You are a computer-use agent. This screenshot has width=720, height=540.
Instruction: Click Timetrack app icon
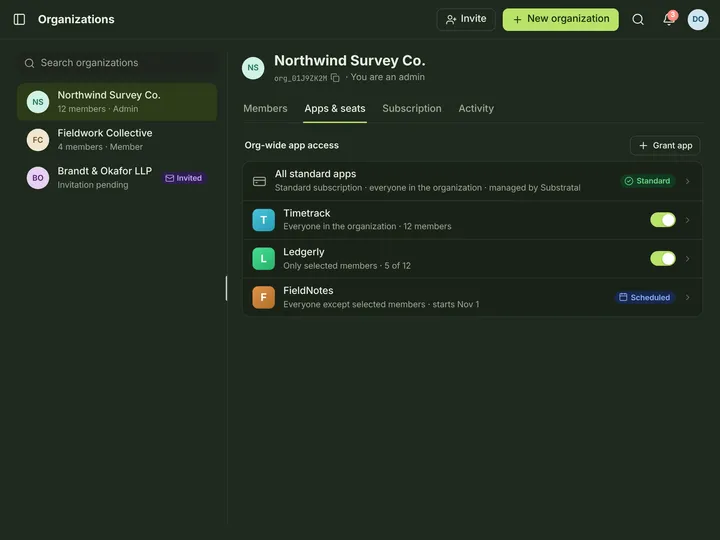click(264, 220)
